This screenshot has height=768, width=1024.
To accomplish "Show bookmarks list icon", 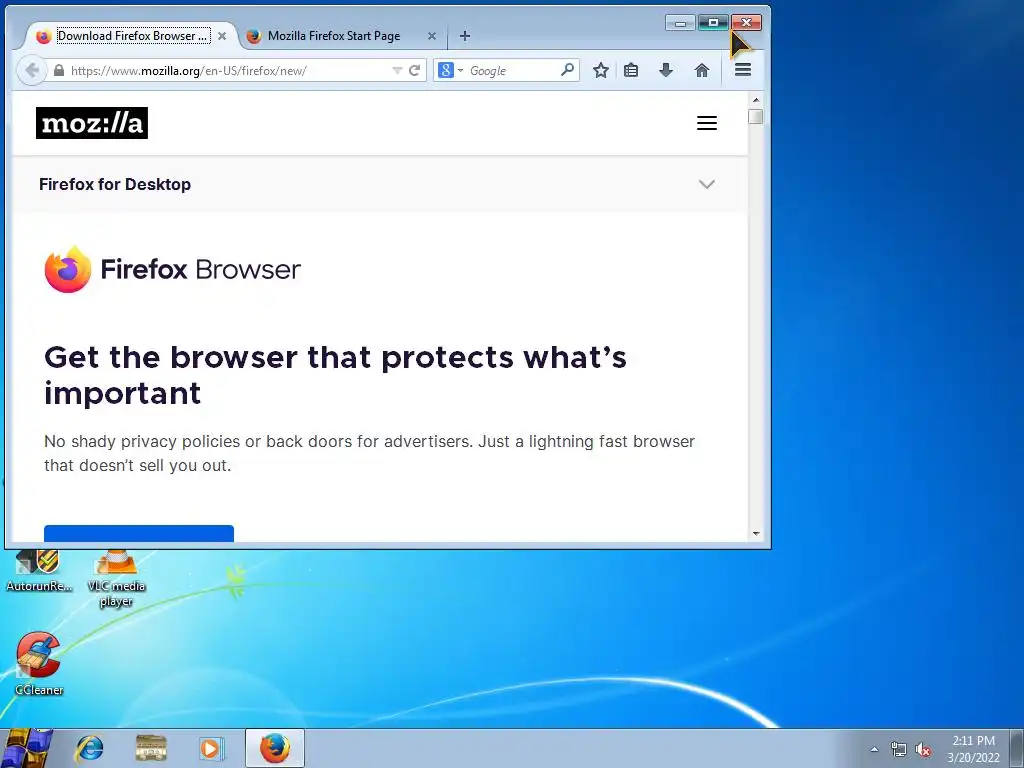I will [631, 71].
